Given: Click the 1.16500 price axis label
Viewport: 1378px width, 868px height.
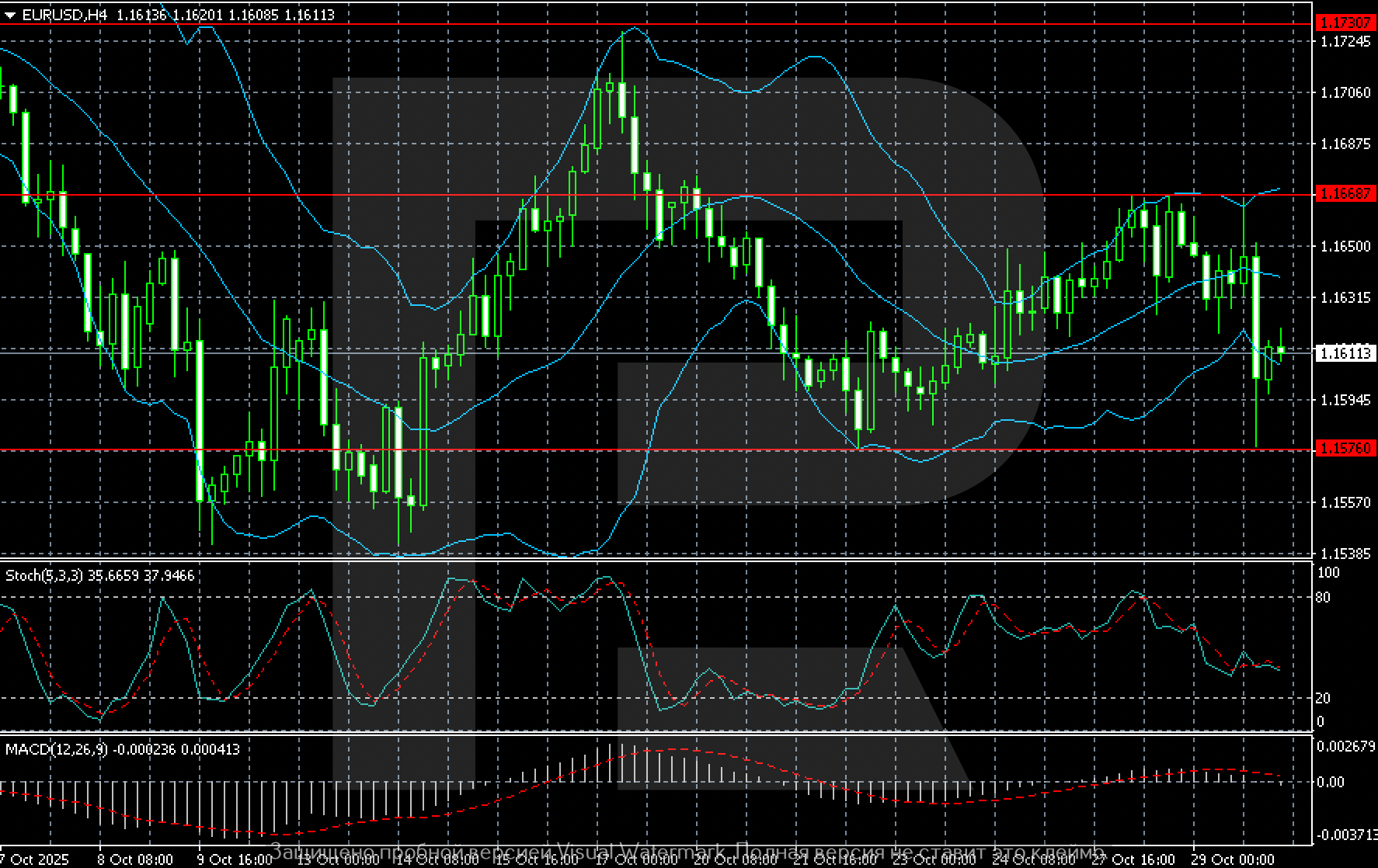Looking at the screenshot, I should coord(1345,246).
